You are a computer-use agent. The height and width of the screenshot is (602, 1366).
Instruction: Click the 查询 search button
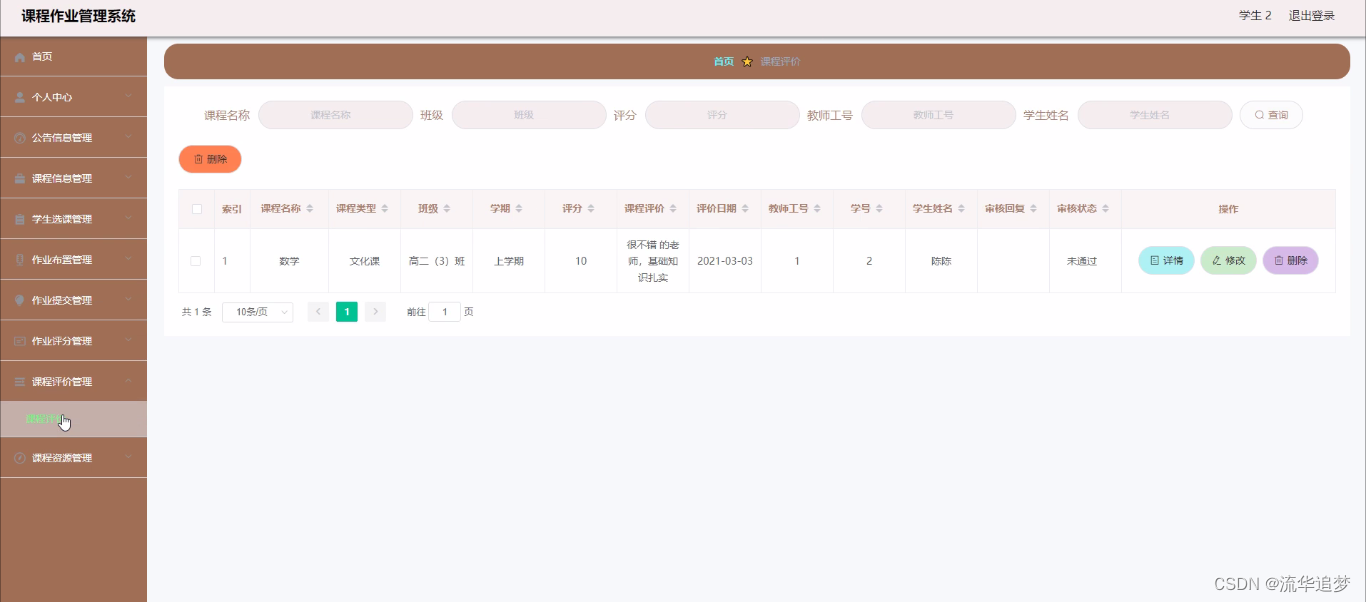pyautogui.click(x=1271, y=115)
